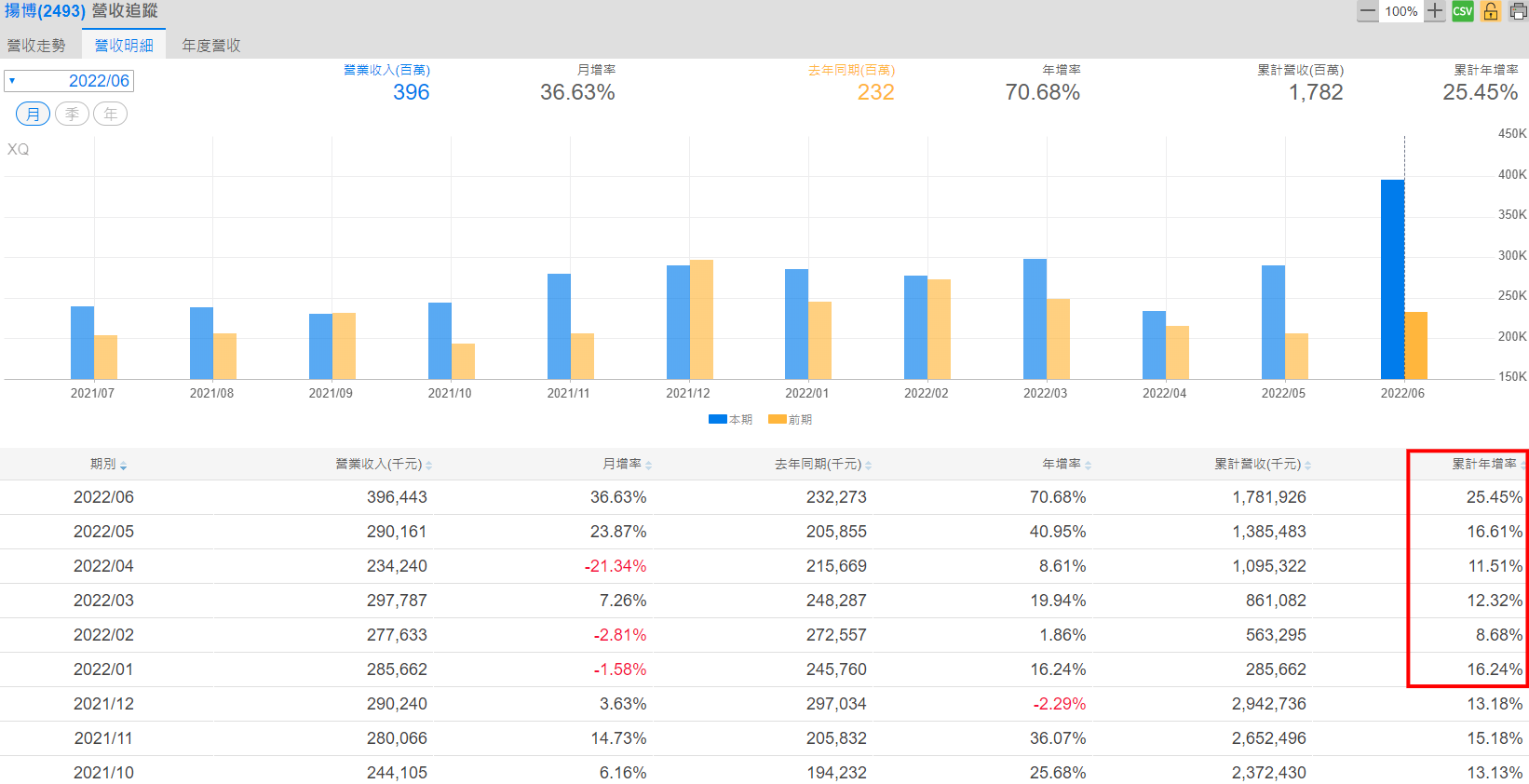Viewport: 1529px width, 784px height.
Task: Click the zoom out minus icon
Action: tap(1367, 11)
